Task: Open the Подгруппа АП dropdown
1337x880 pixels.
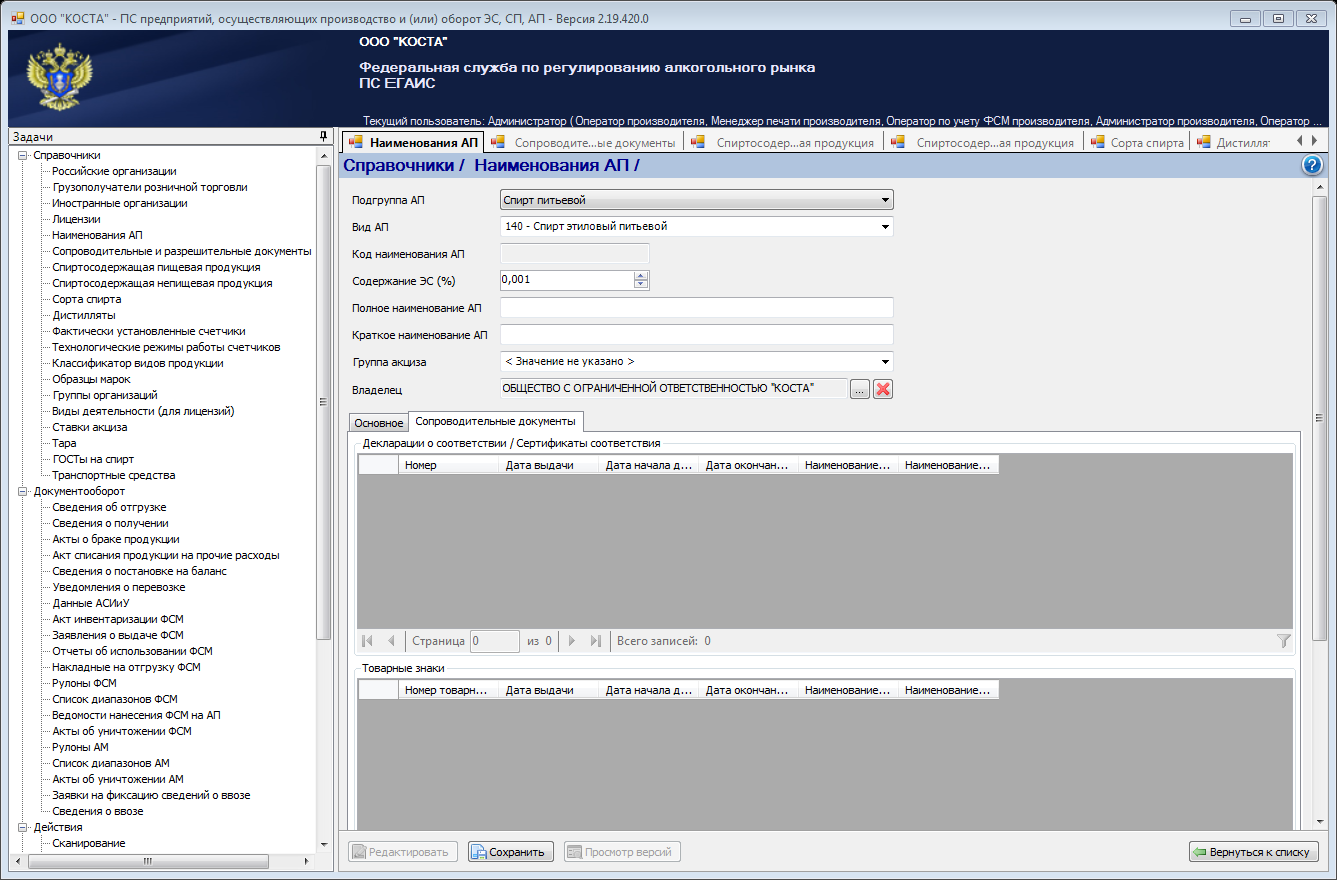Action: [x=885, y=200]
